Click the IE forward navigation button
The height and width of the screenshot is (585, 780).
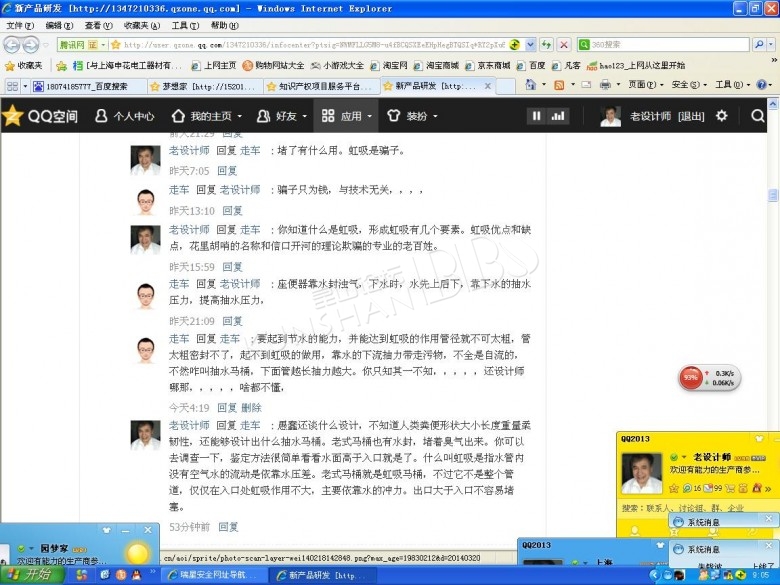31,45
